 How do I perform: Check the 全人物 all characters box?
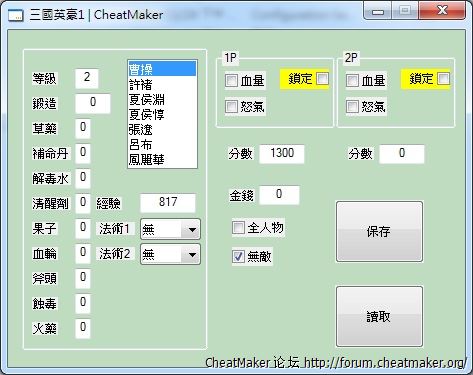(x=238, y=228)
